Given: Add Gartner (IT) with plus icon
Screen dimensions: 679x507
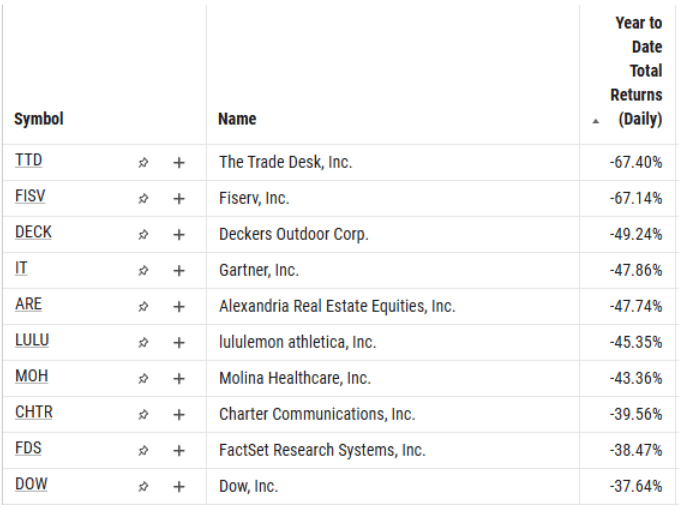Looking at the screenshot, I should coord(179,271).
